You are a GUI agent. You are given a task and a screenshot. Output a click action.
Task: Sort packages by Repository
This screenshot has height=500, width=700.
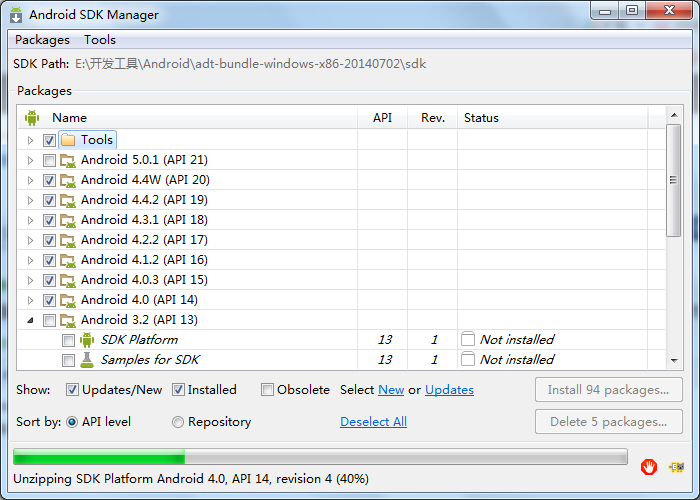click(178, 422)
